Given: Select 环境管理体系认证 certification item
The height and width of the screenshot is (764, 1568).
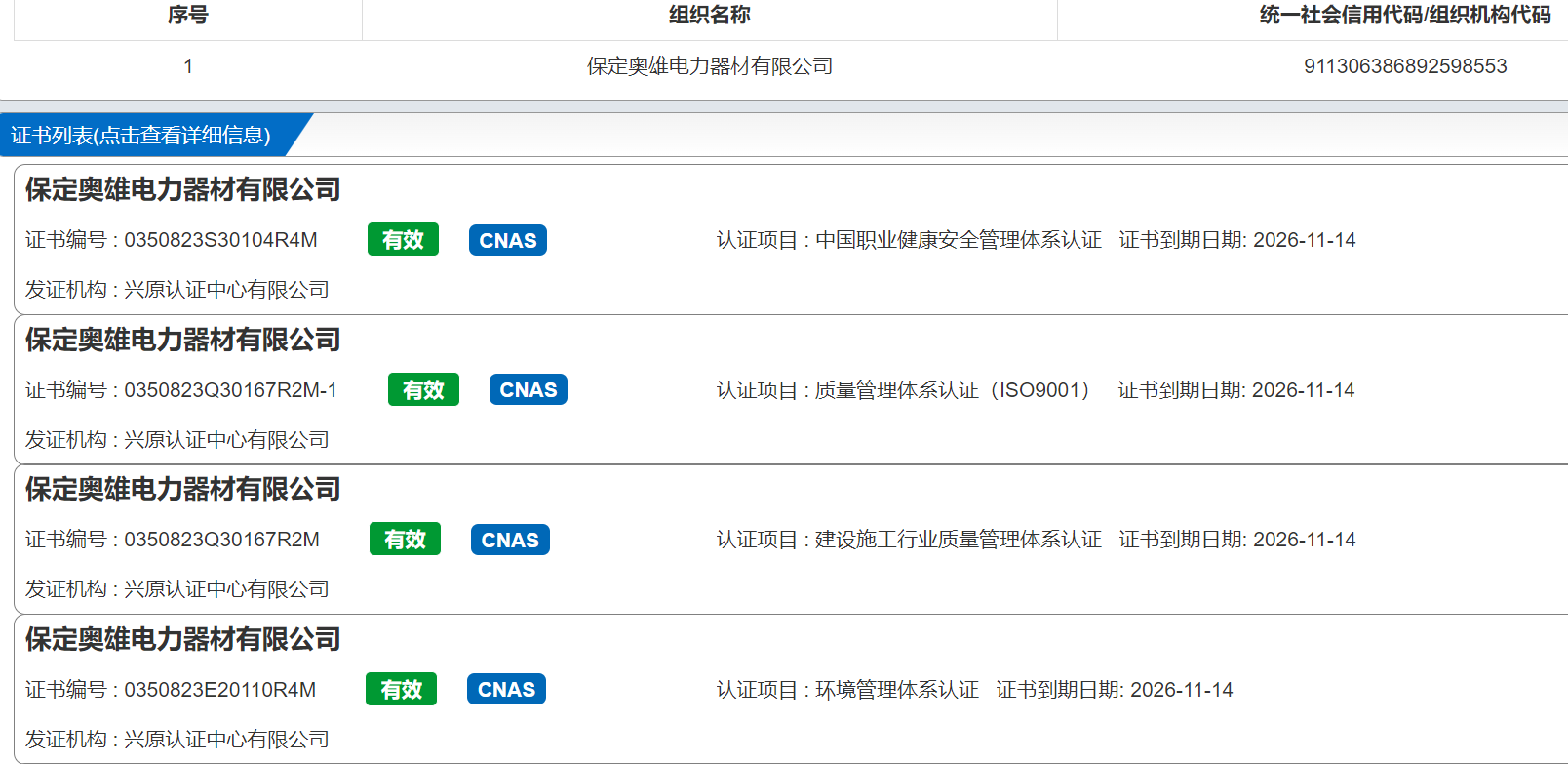Looking at the screenshot, I should click(x=896, y=690).
